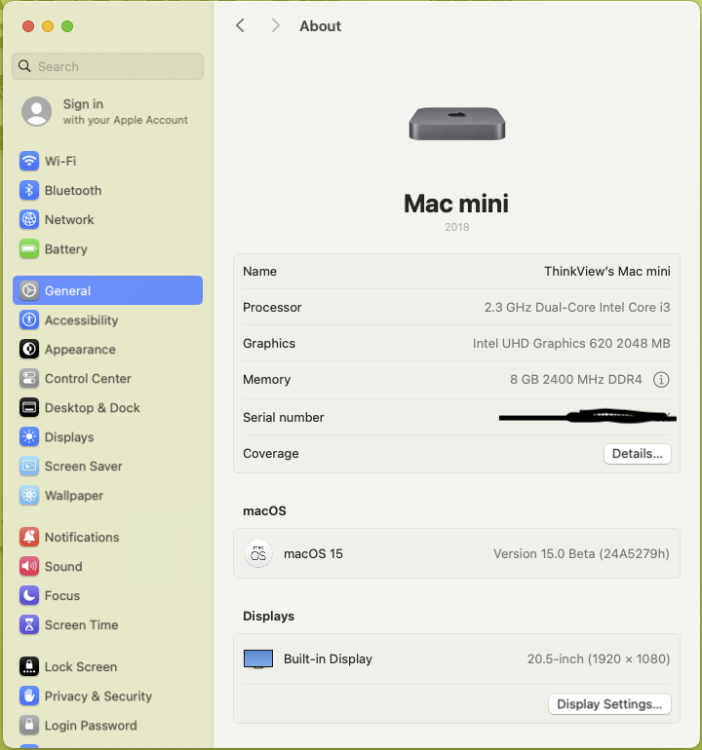The height and width of the screenshot is (750, 702).
Task: Click the user avatar icon
Action: point(37,111)
